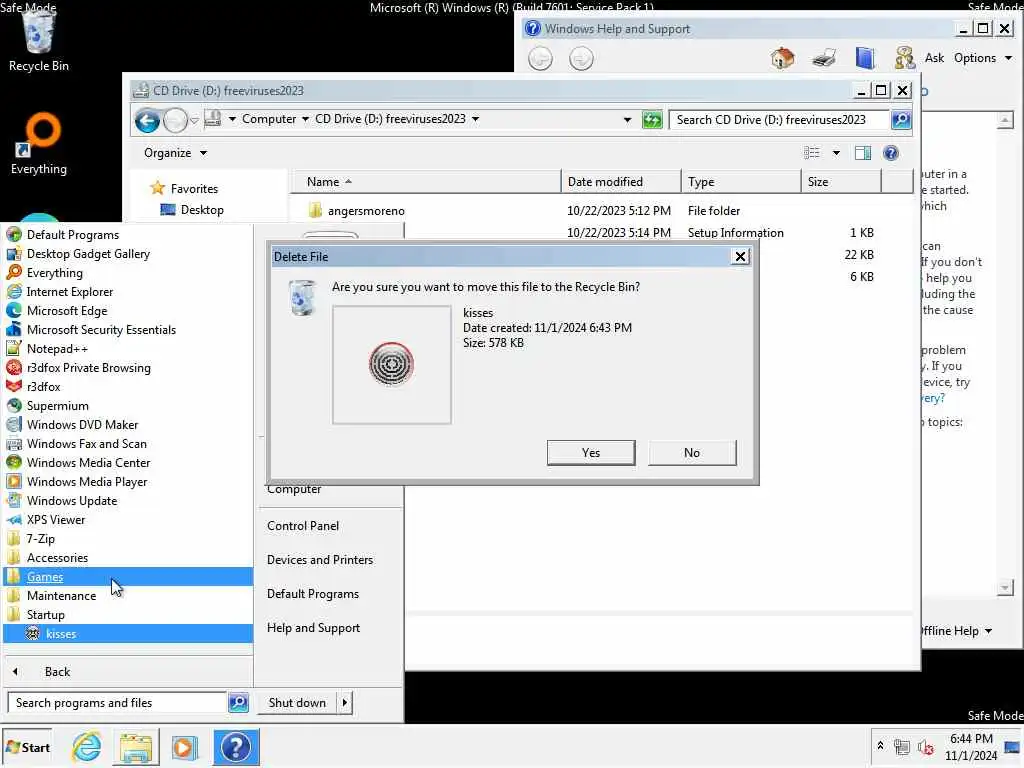The height and width of the screenshot is (768, 1024).
Task: Open Shut down options arrow
Action: pos(345,703)
